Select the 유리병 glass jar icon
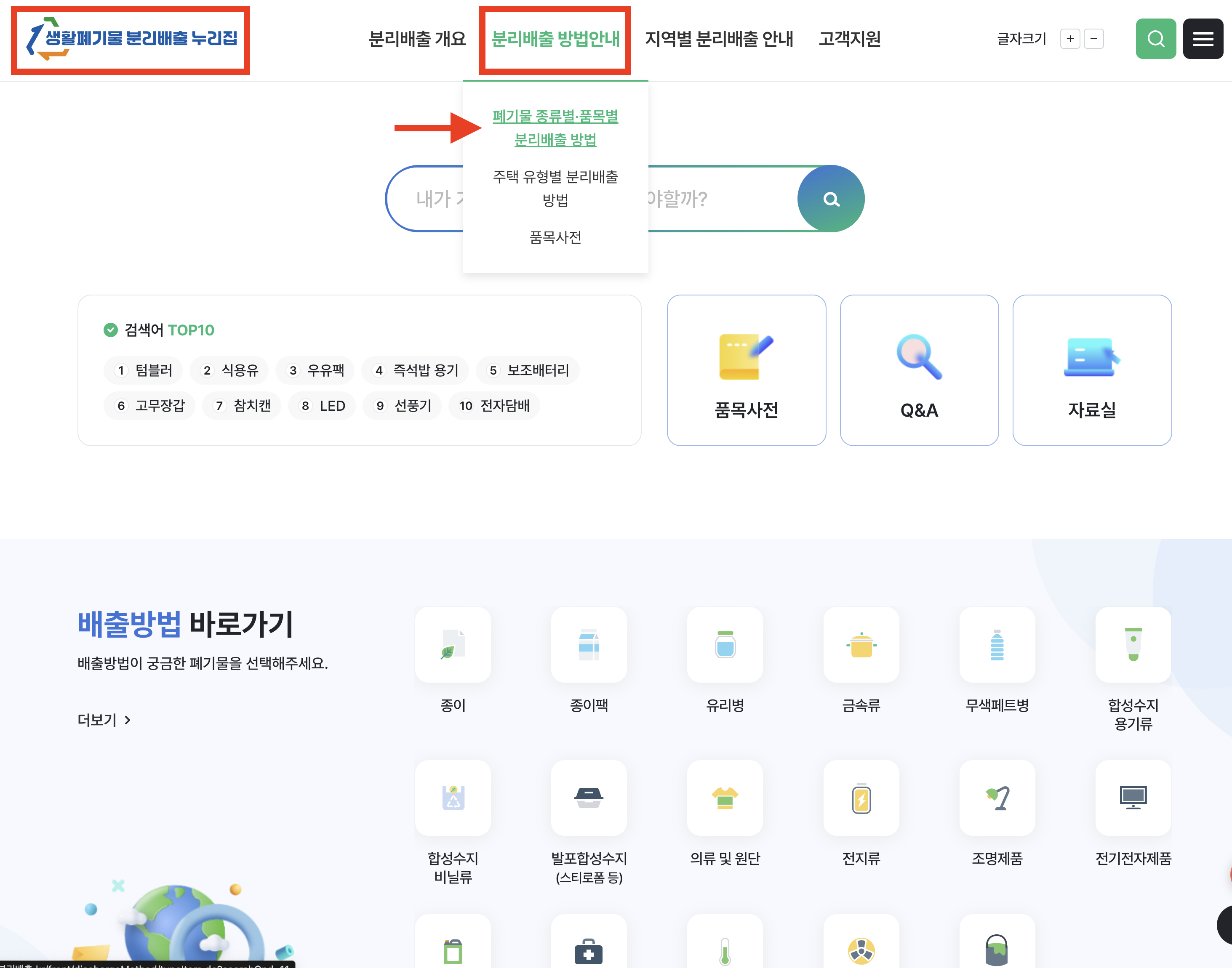This screenshot has height=968, width=1232. click(725, 644)
